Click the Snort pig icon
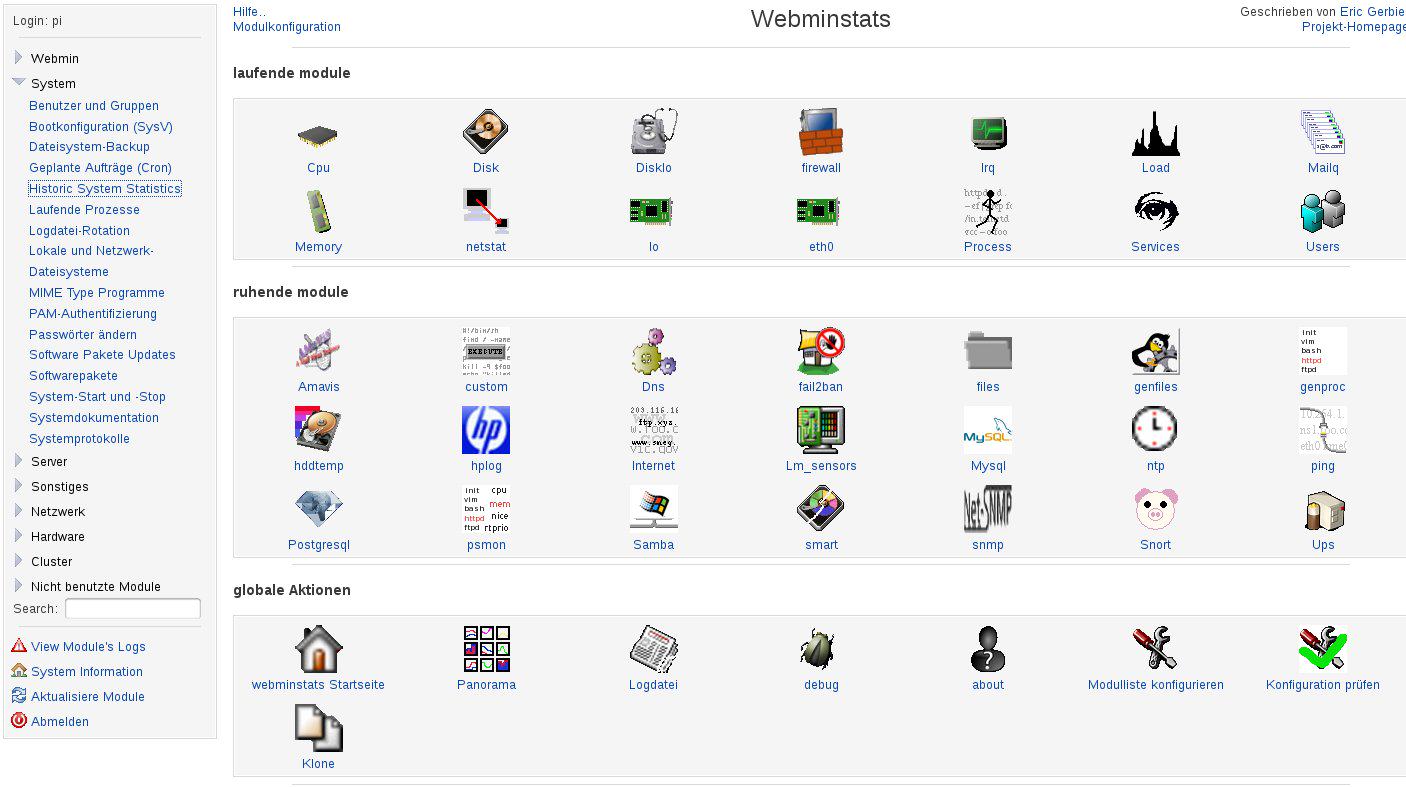This screenshot has width=1406, height=787. coord(1155,510)
